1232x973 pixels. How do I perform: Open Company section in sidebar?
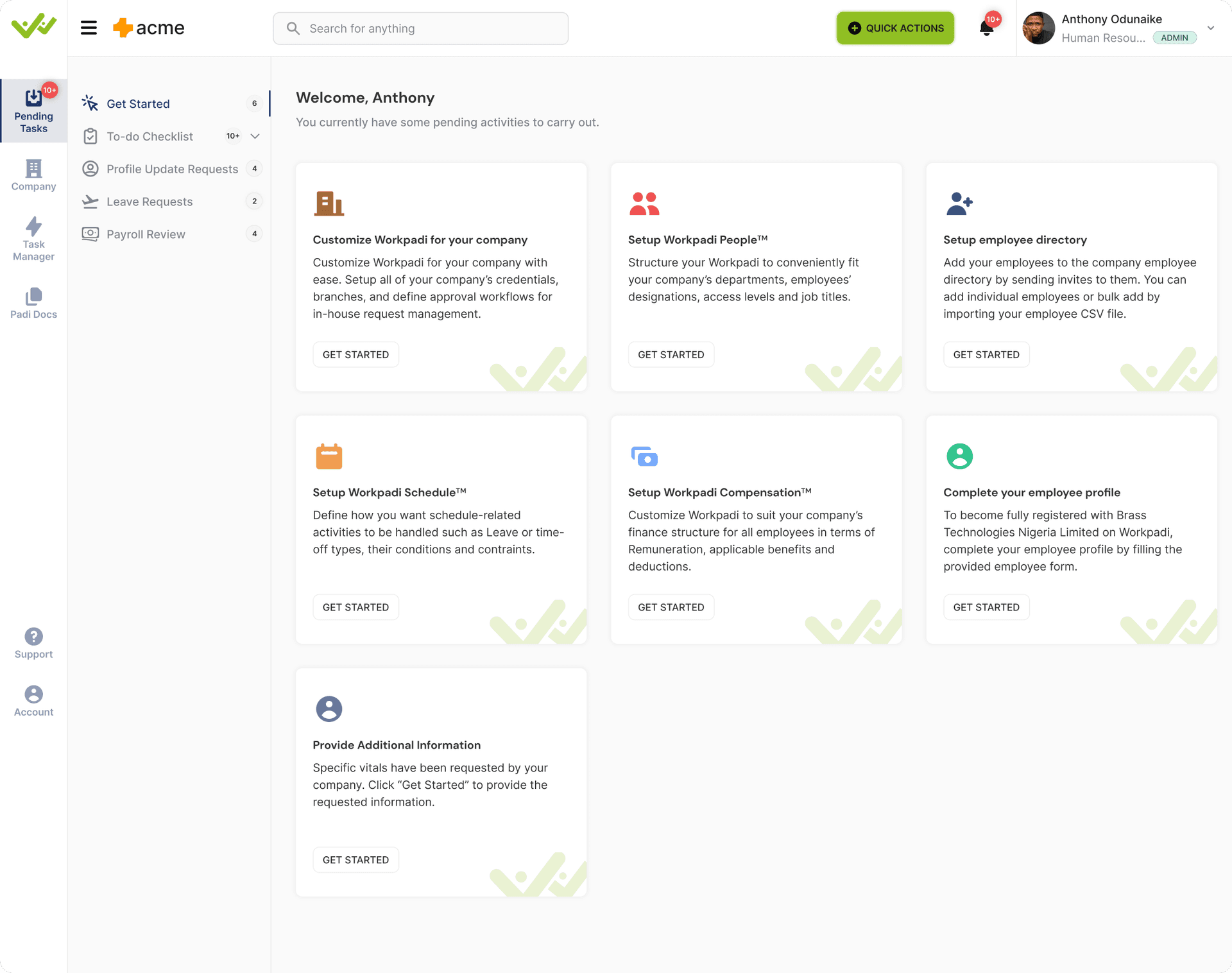coord(33,175)
